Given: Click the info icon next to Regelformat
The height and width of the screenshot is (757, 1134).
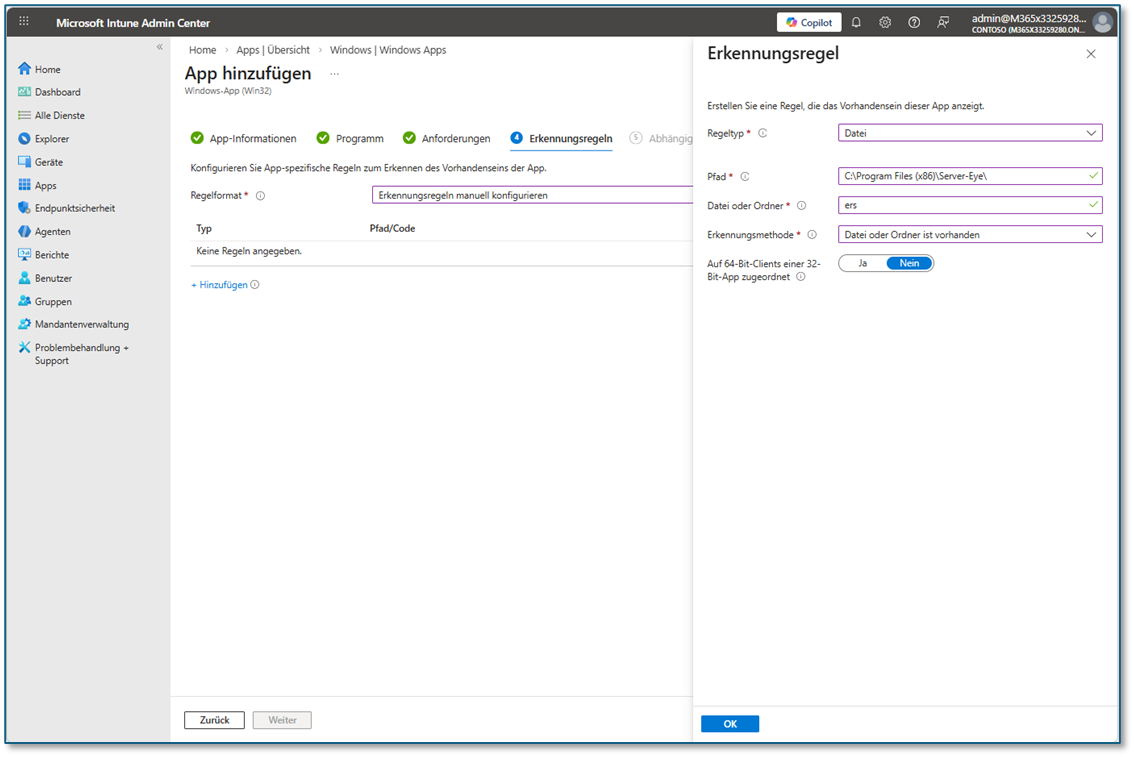Looking at the screenshot, I should coord(260,196).
